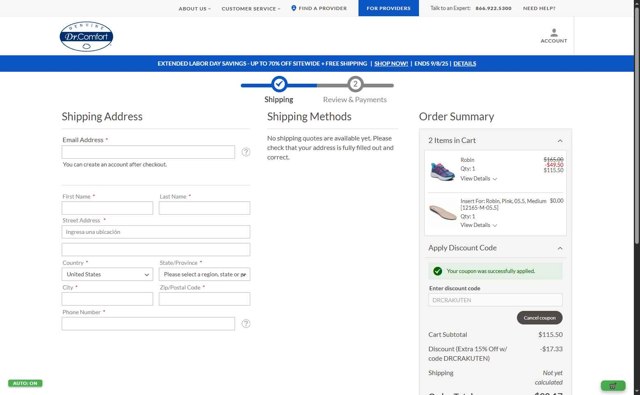Expand View Details for the insert item
This screenshot has height=395, width=640.
pos(479,225)
